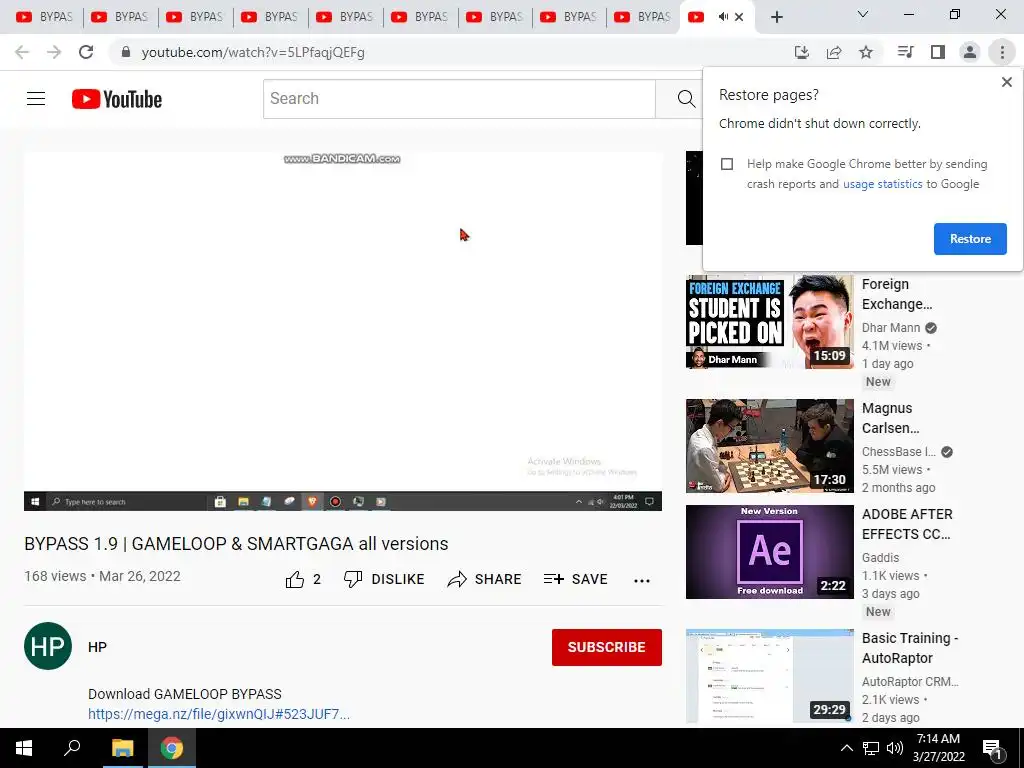Subscribe to the HP channel
1024x768 pixels.
click(x=606, y=647)
